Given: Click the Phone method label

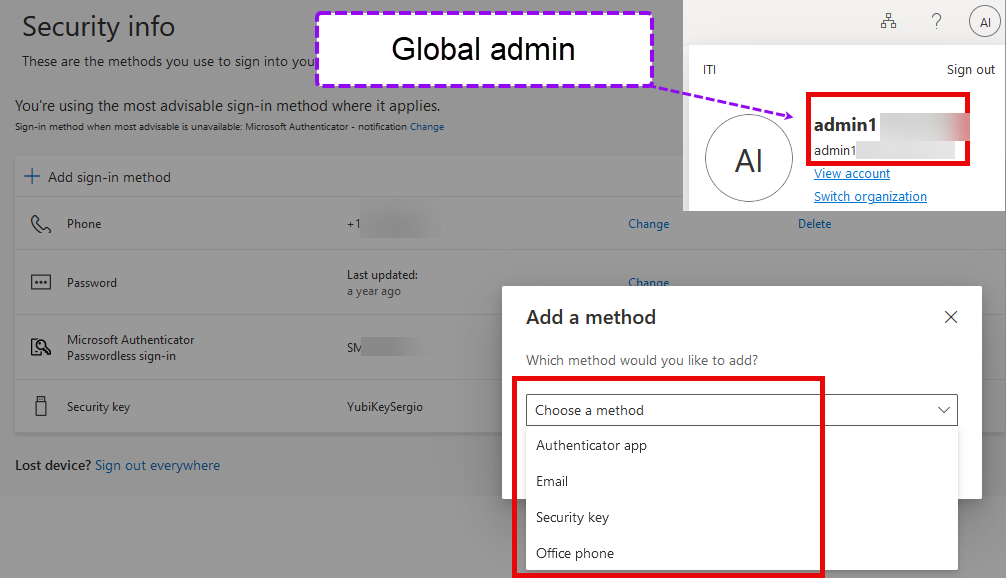Looking at the screenshot, I should [84, 224].
